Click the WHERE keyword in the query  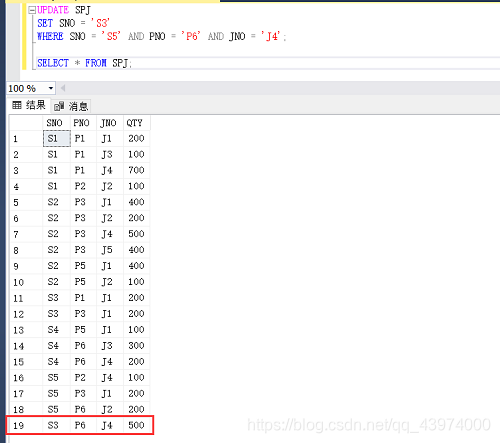(50, 36)
